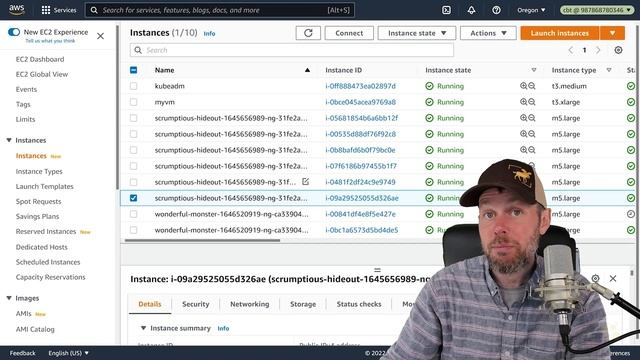
Task: Expand Launch instances options arrow
Action: coord(612,33)
